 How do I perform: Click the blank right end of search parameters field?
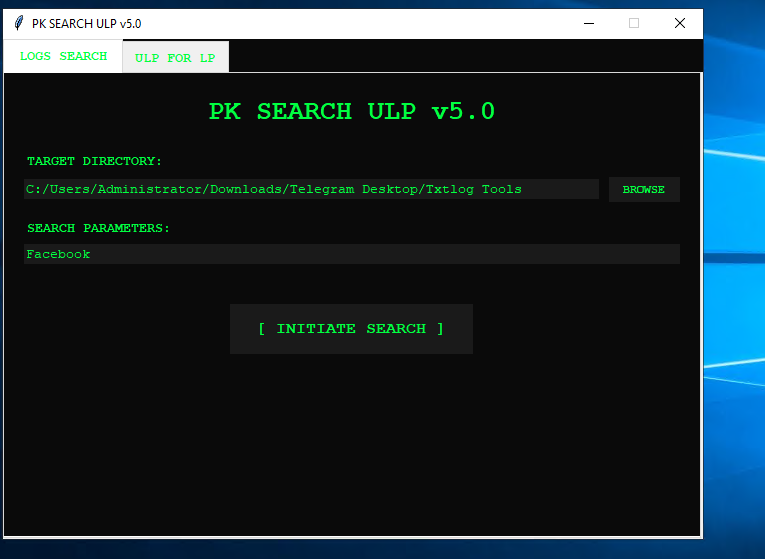pyautogui.click(x=600, y=254)
